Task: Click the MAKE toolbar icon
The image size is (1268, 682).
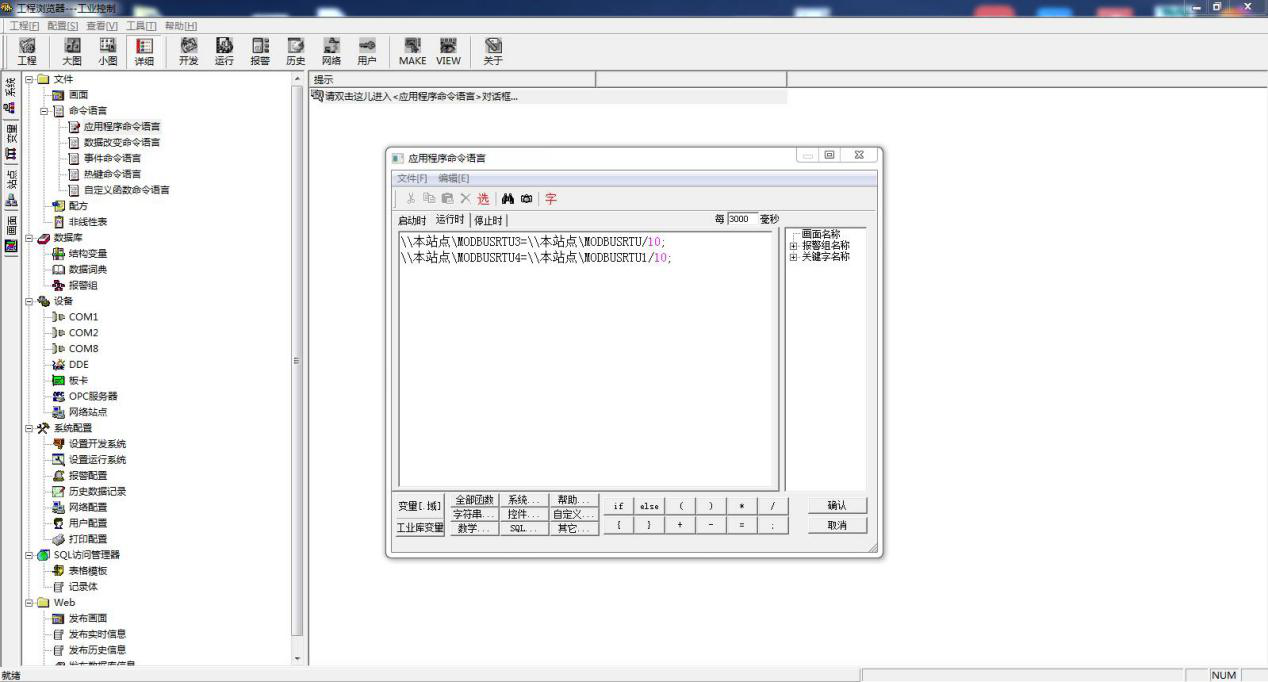Action: point(412,51)
